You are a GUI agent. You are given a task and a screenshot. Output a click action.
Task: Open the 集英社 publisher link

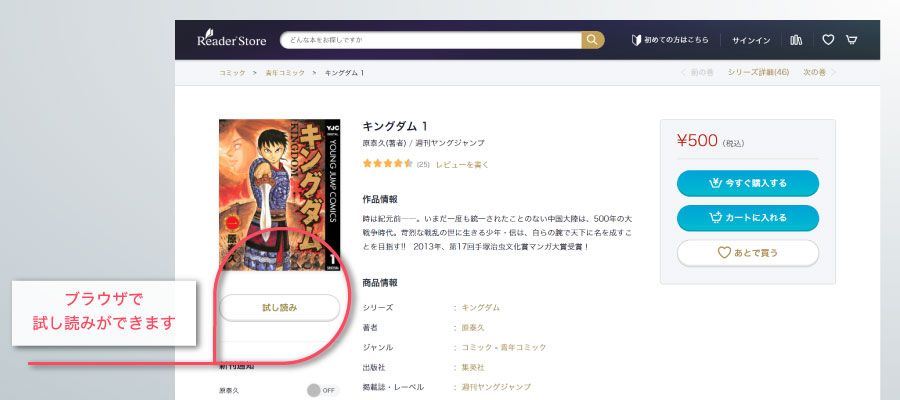473,367
